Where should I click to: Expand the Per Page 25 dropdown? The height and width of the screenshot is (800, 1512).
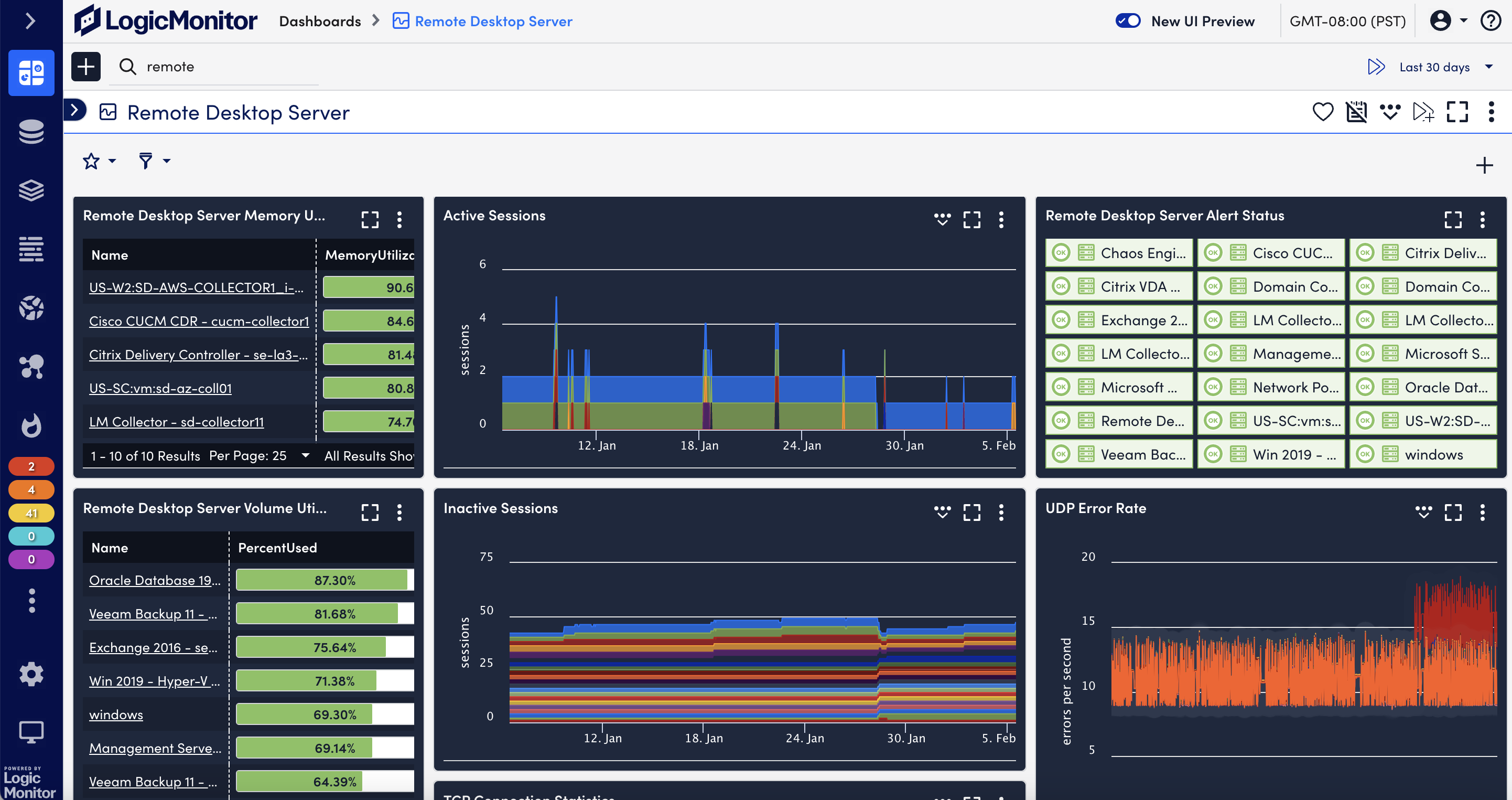(305, 455)
